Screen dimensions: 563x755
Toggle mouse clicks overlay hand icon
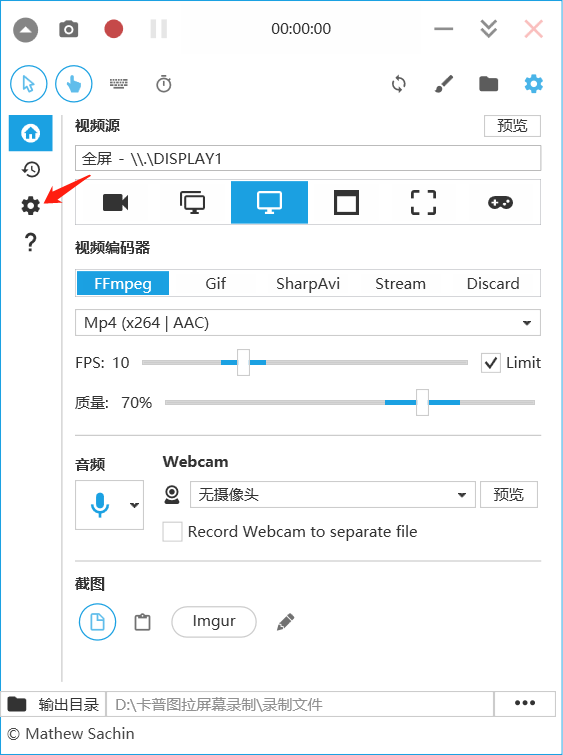pos(74,84)
